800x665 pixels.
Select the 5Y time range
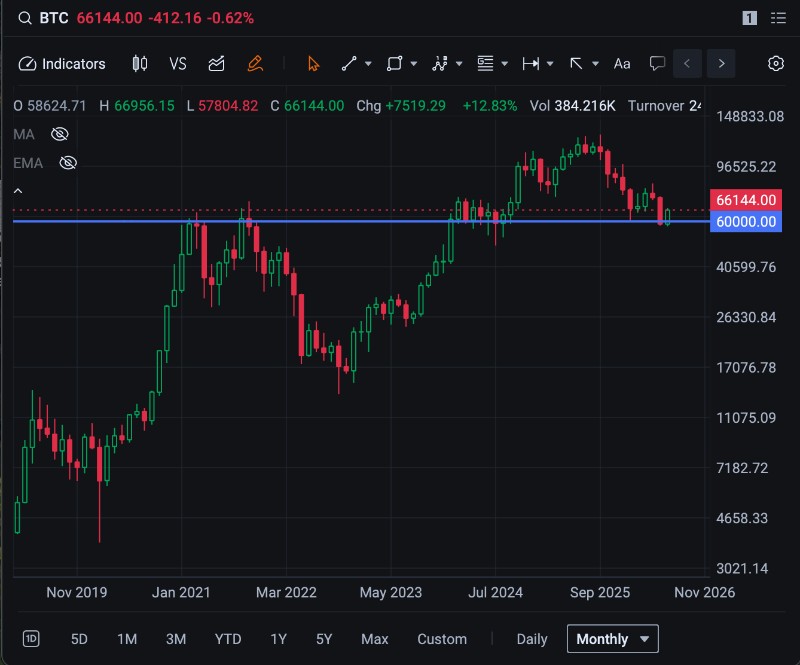[x=324, y=639]
